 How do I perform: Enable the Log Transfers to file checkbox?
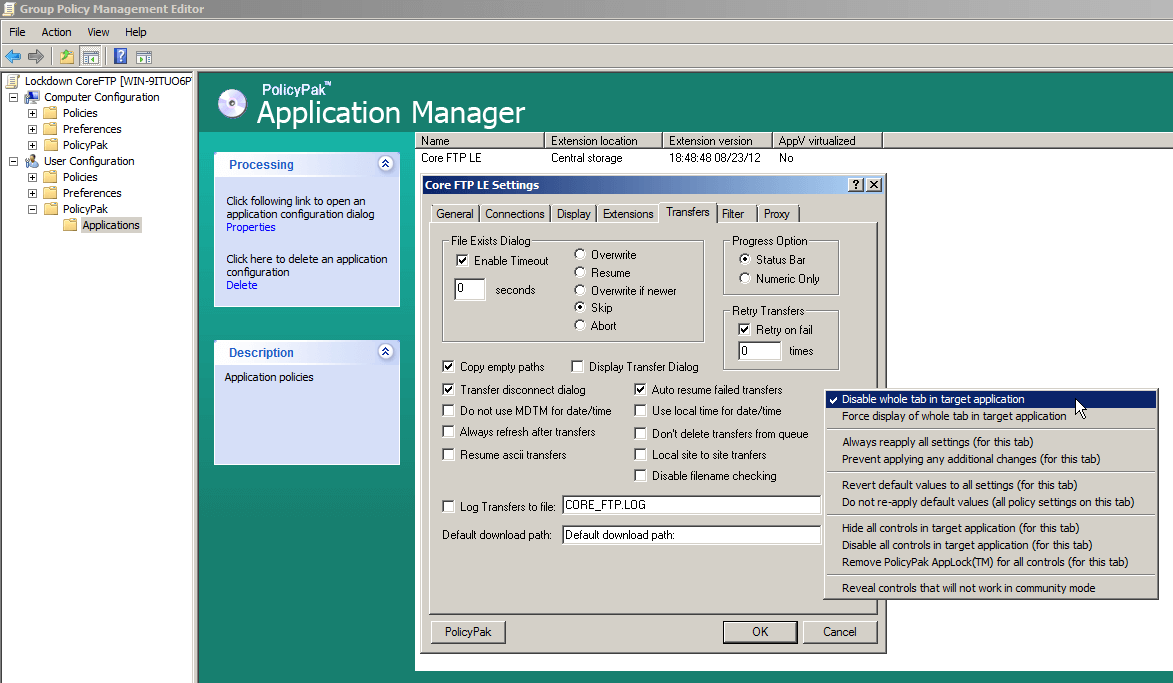tap(448, 506)
